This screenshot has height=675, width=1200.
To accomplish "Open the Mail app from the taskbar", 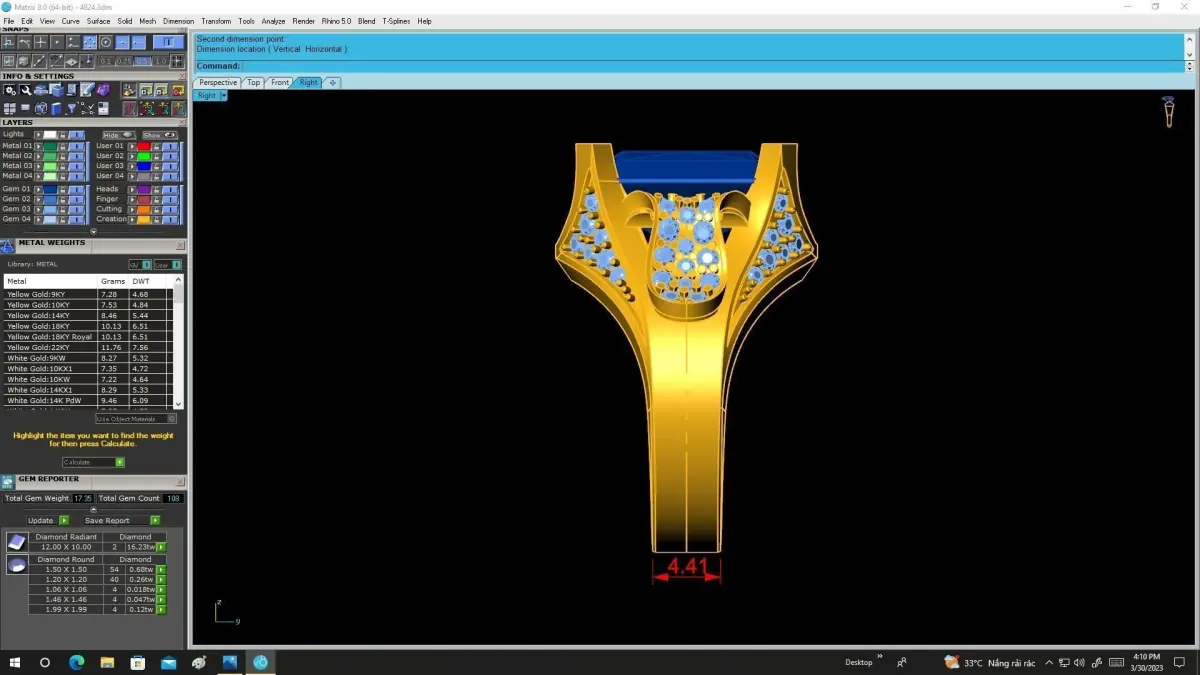I will pos(168,662).
